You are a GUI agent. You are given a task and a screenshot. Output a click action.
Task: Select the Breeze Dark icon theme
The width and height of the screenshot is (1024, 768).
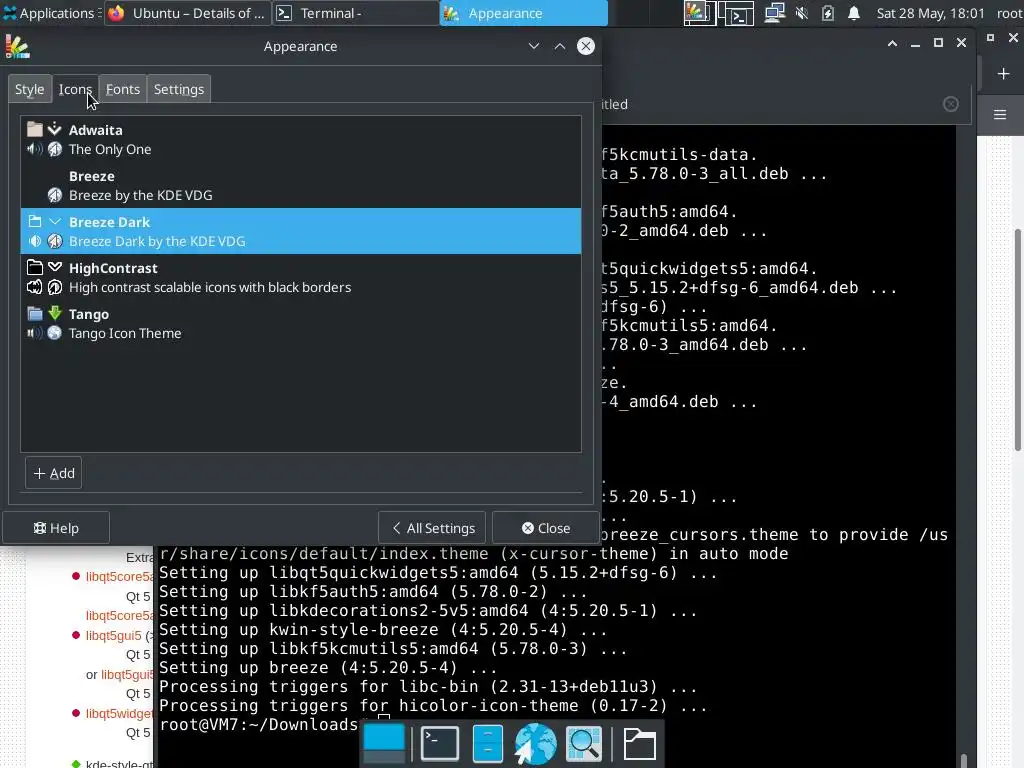[300, 231]
